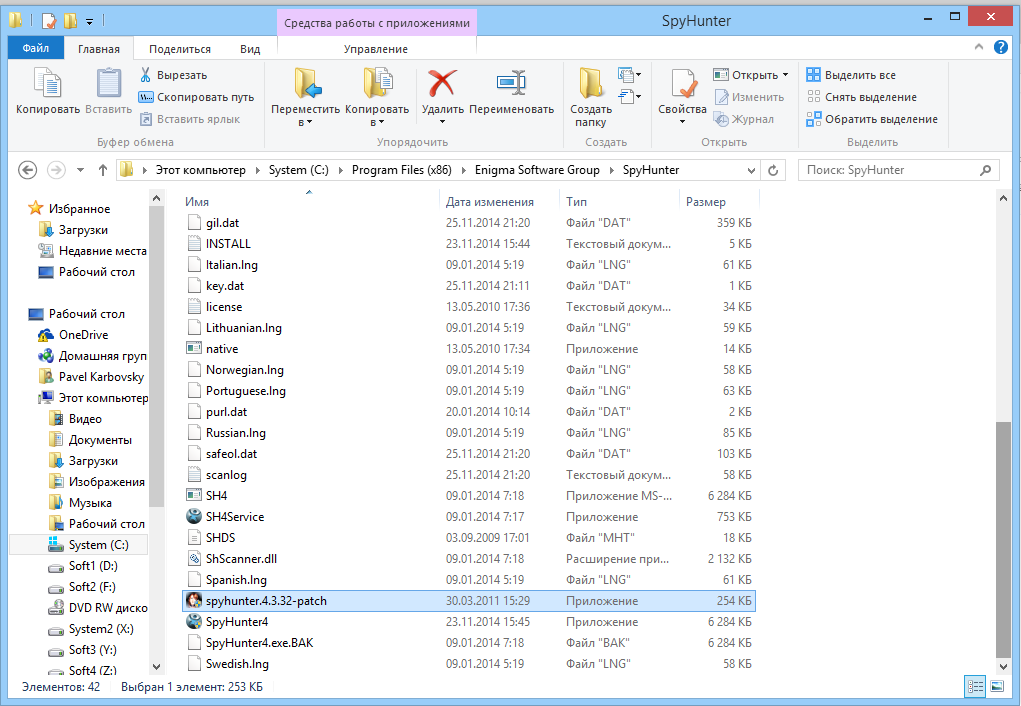The image size is (1021, 706).
Task: Go back with the left arrow button
Action: (27, 170)
